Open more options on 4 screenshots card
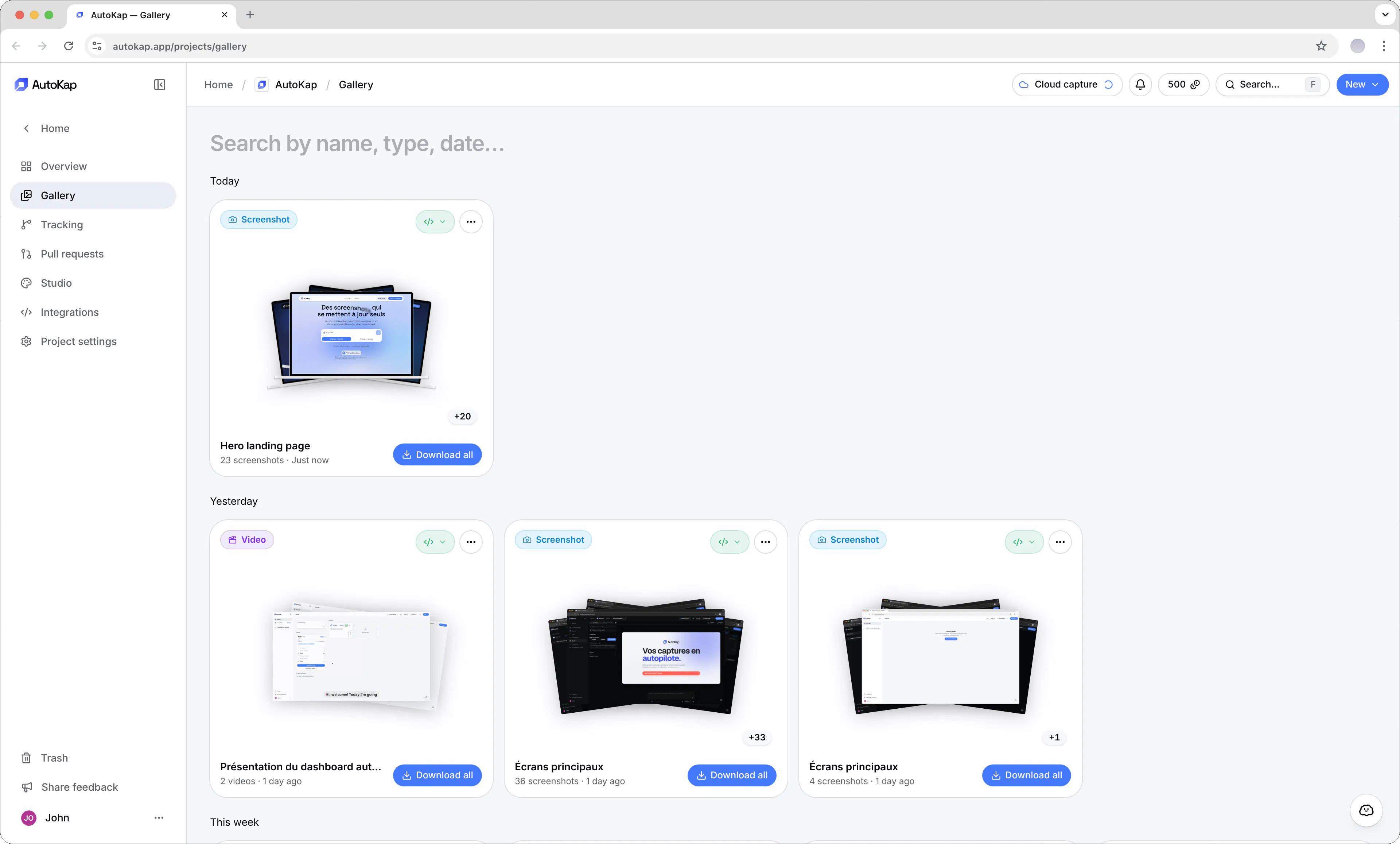The image size is (1400, 844). click(1060, 542)
